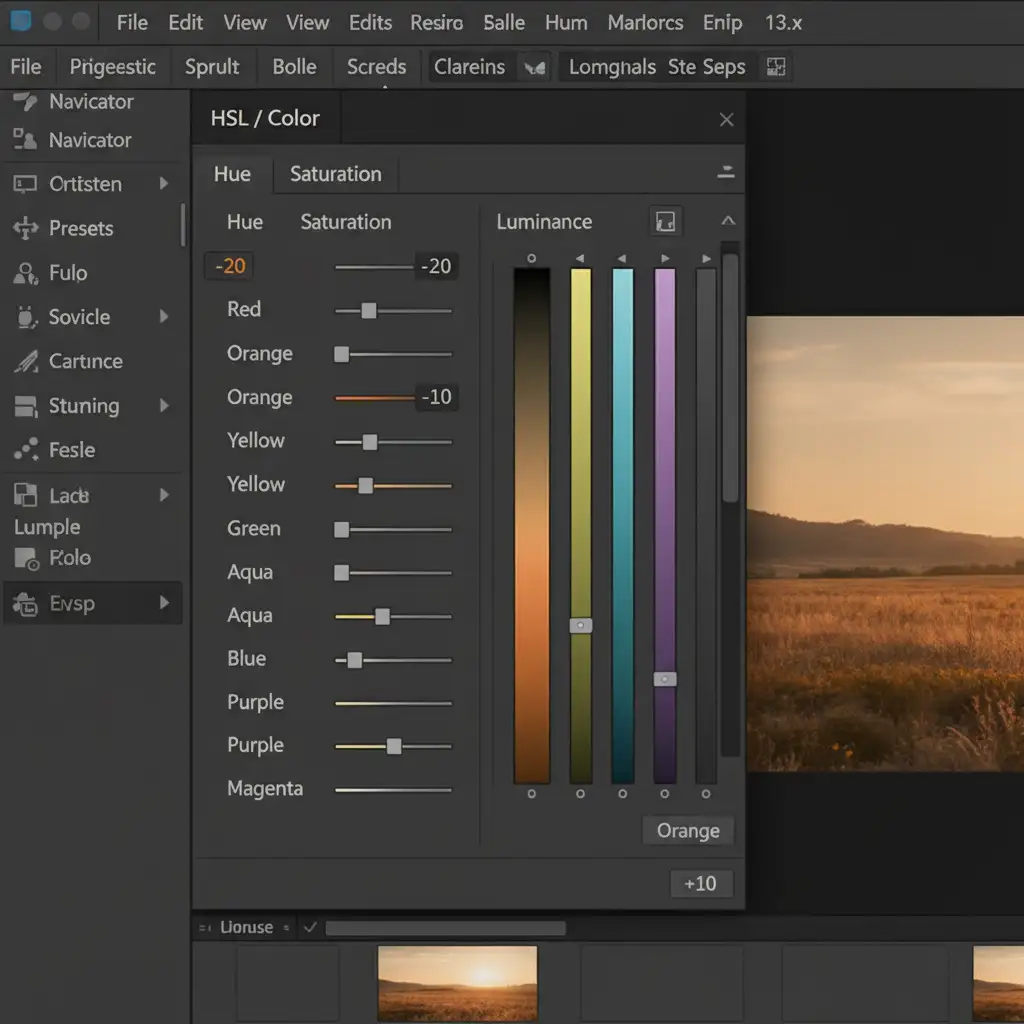This screenshot has height=1024, width=1024.
Task: Collapse the Luminance section with the chevron
Action: (728, 221)
